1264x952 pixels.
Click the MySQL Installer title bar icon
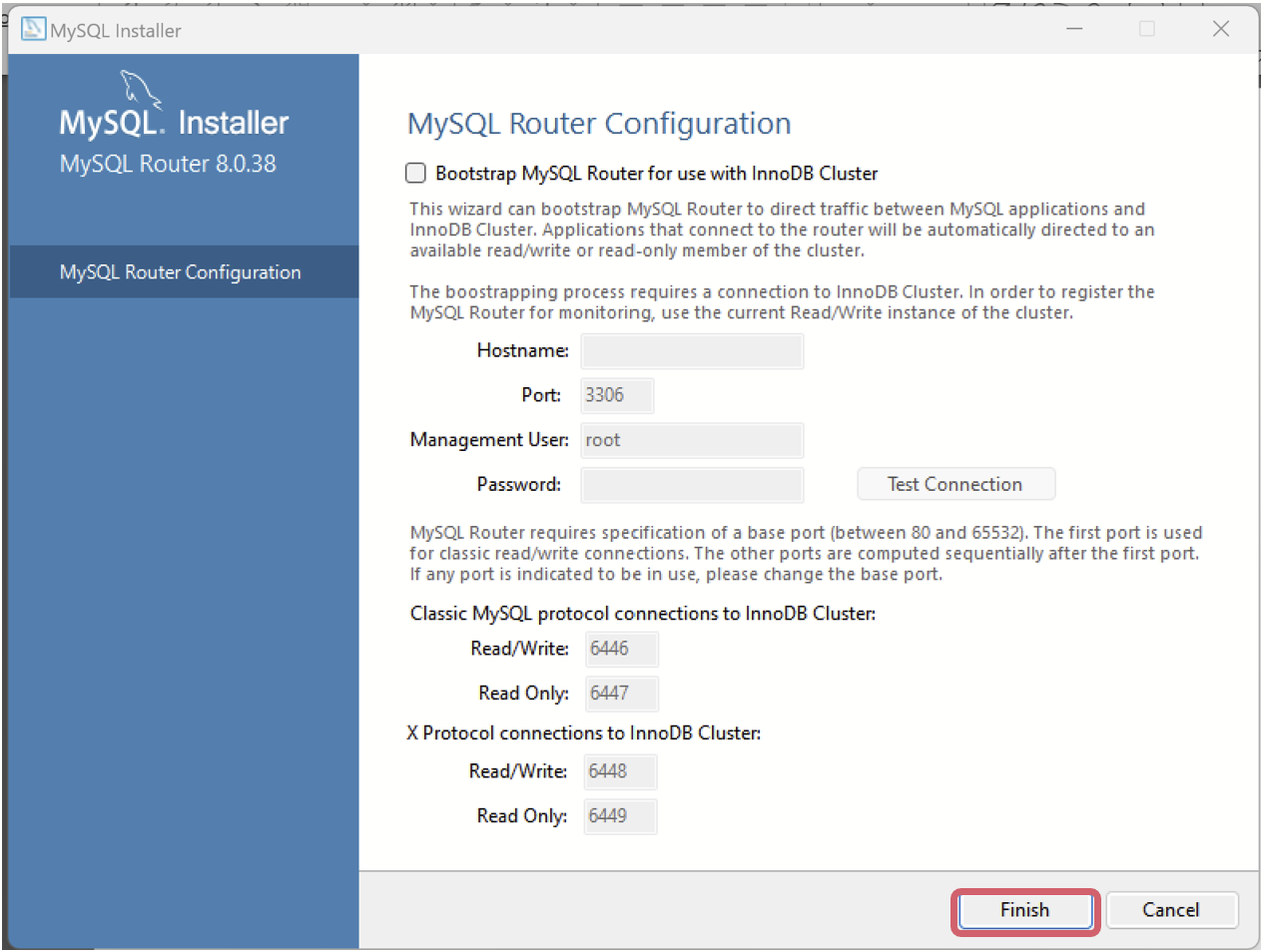pyautogui.click(x=33, y=29)
